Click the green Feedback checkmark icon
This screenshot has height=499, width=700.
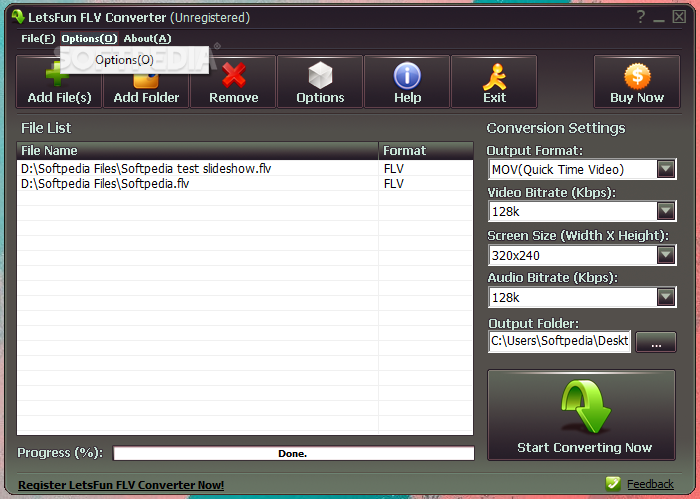(x=613, y=483)
